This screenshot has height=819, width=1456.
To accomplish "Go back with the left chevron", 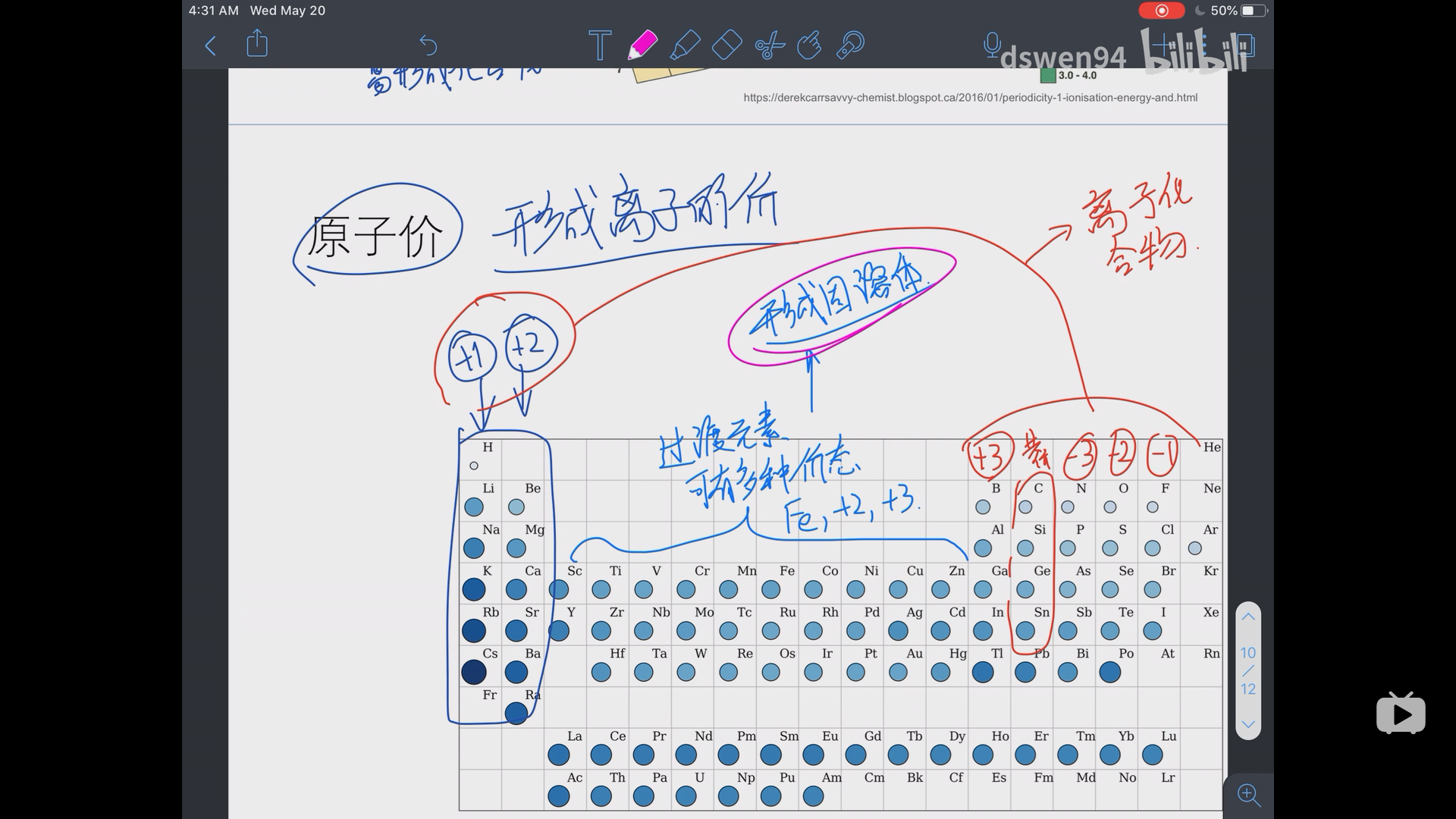I will [x=211, y=45].
